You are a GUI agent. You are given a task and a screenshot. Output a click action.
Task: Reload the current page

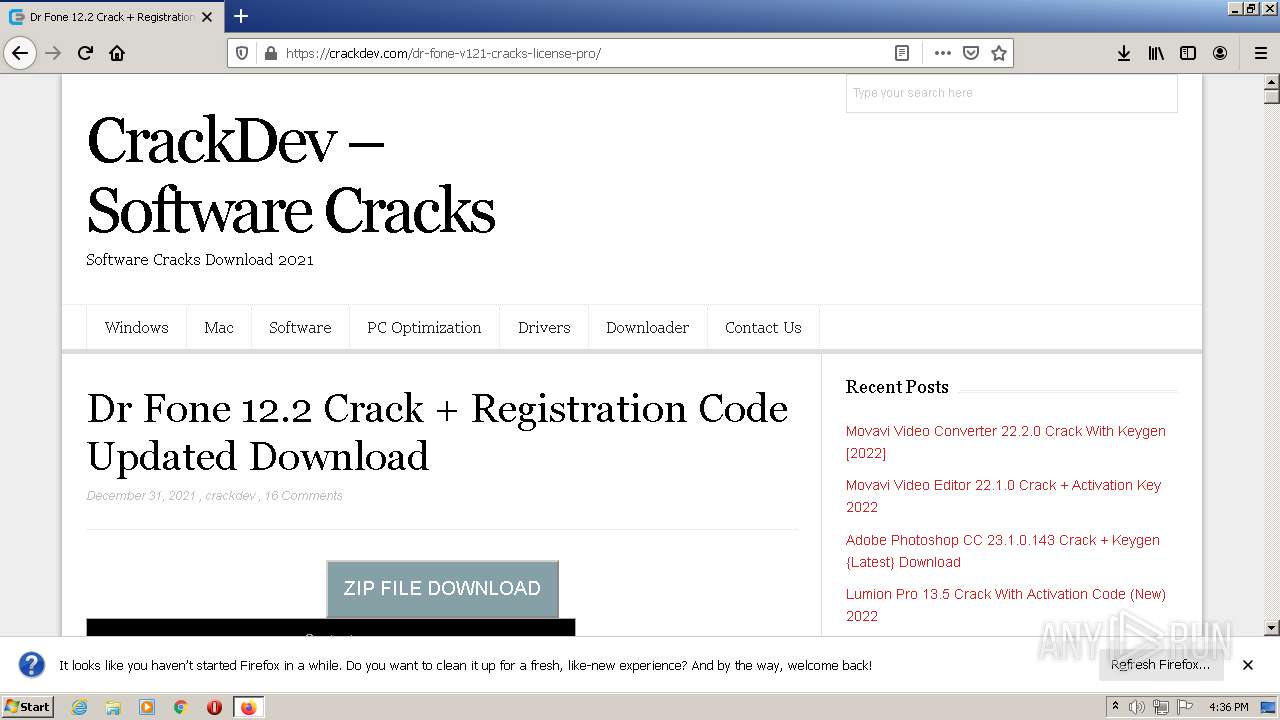85,53
